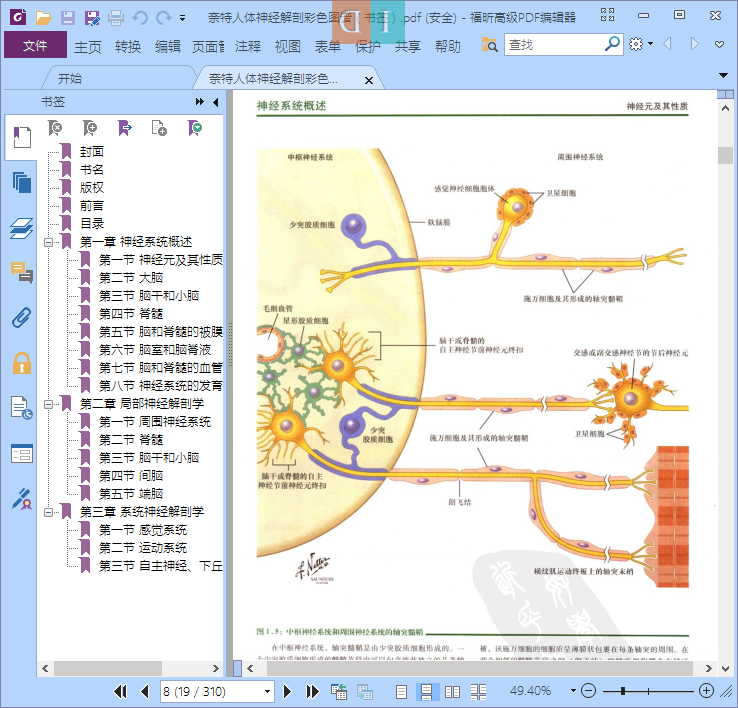738x708 pixels.
Task: Open 第二节 运动系统 bookmark
Action: [143, 548]
